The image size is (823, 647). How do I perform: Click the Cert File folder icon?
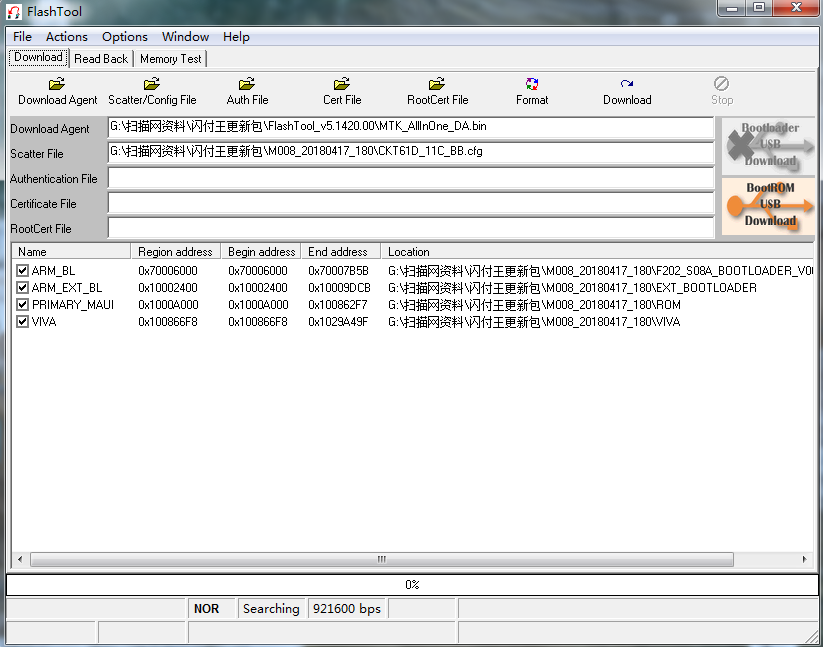click(x=342, y=84)
